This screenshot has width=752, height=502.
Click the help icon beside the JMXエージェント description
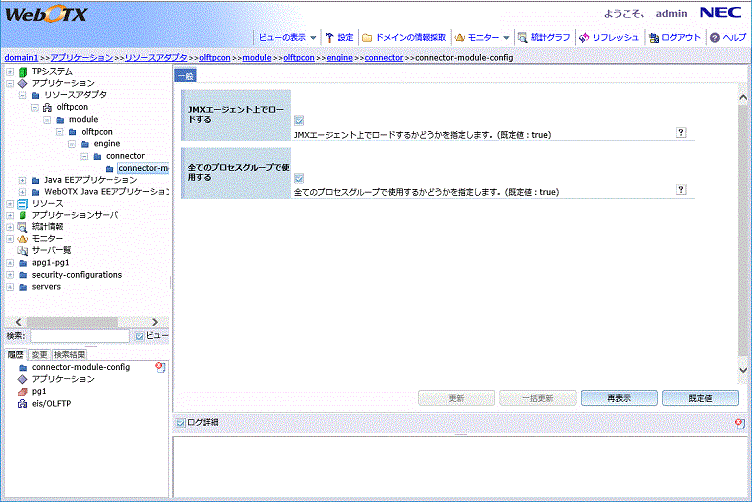pyautogui.click(x=681, y=132)
